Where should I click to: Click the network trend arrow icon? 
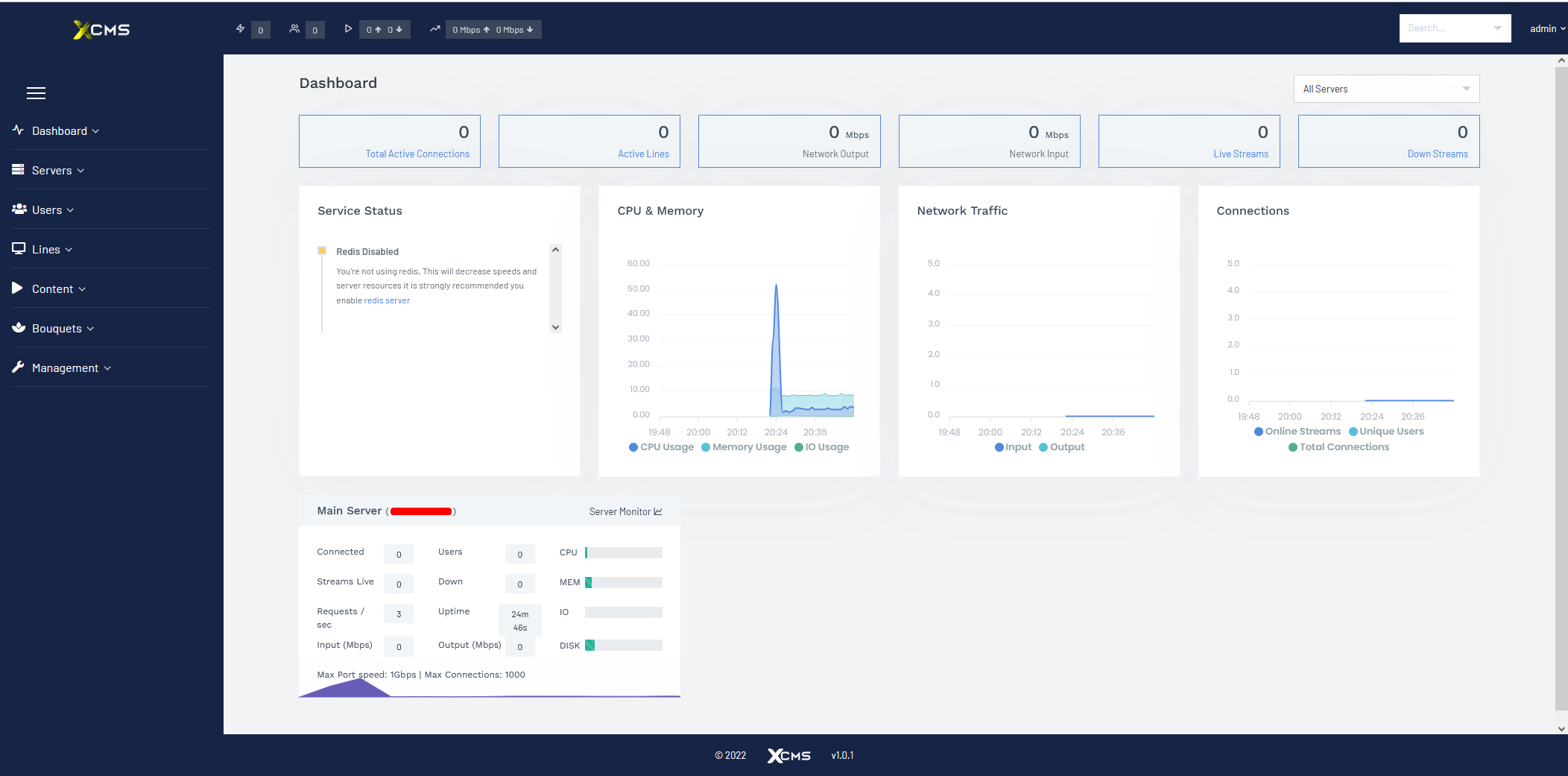click(x=435, y=29)
